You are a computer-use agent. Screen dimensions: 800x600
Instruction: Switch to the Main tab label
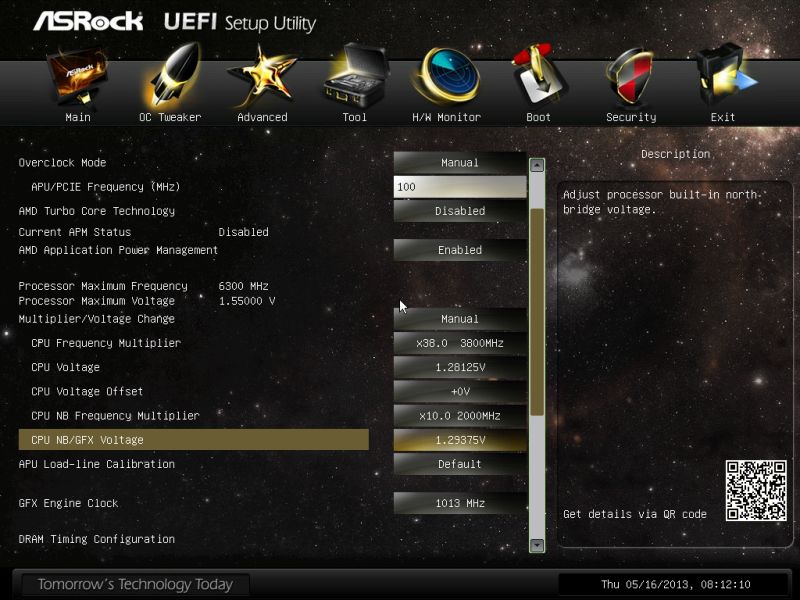pyautogui.click(x=78, y=117)
